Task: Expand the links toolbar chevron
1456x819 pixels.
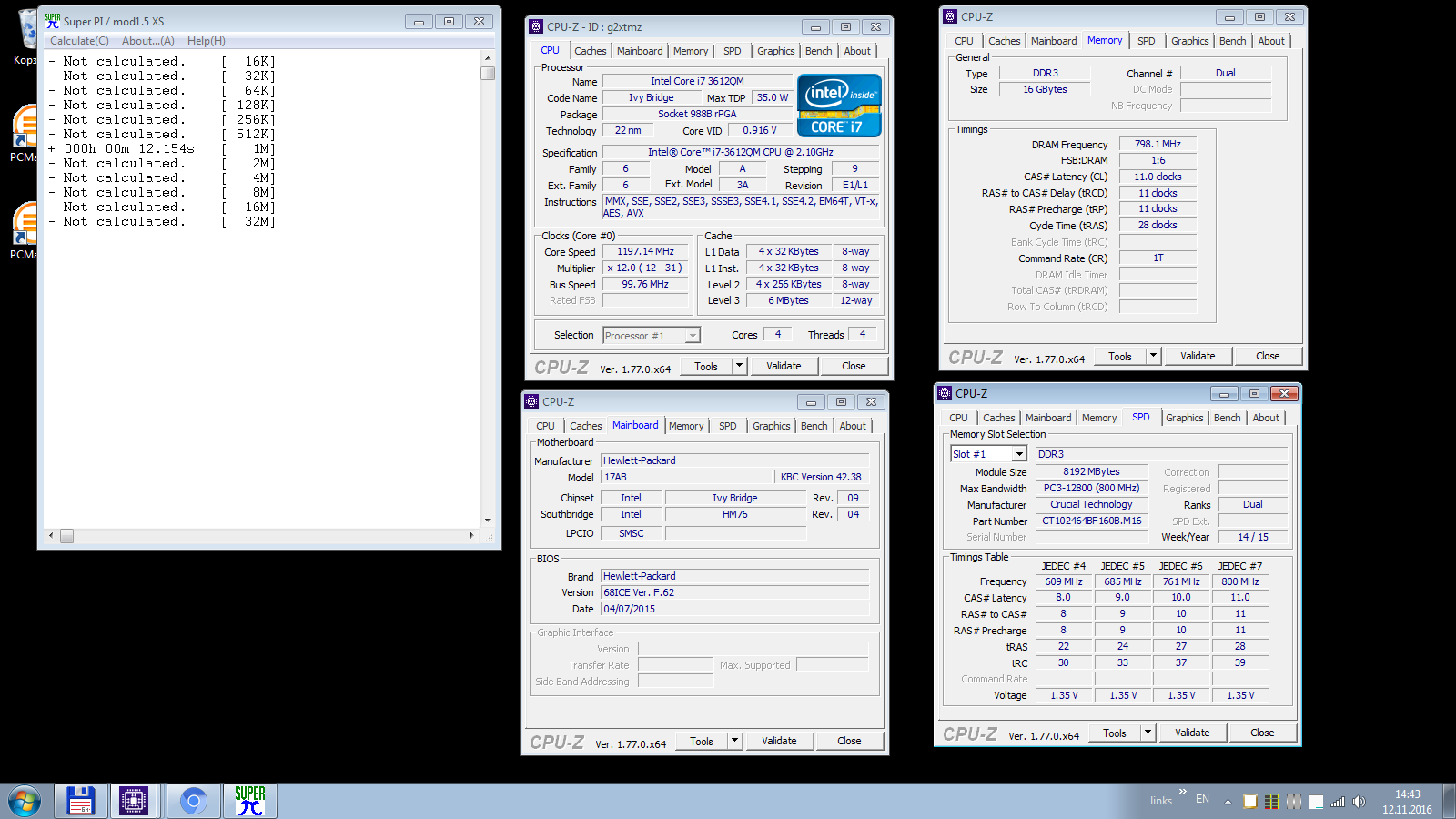Action: coord(1183,792)
